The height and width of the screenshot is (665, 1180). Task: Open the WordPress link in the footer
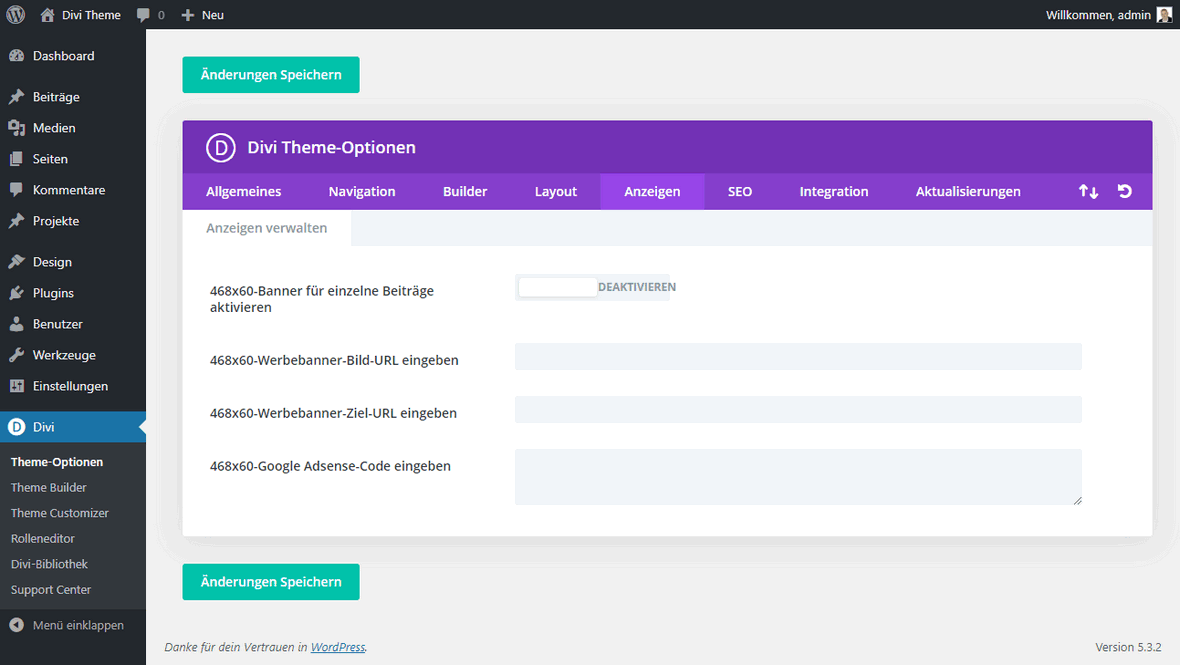pos(338,647)
